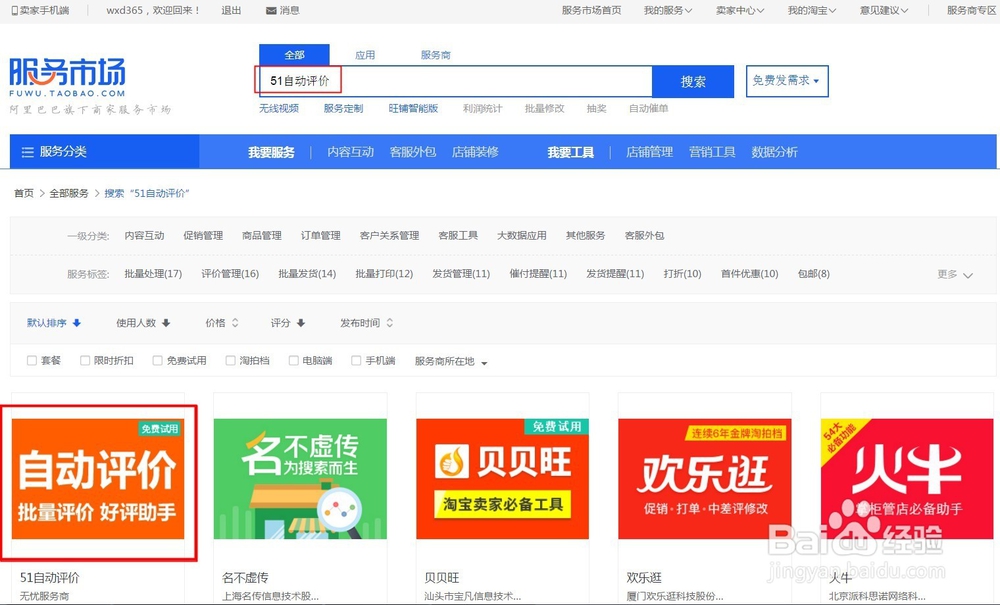The width and height of the screenshot is (1000, 605).
Task: Click the 默认排序 descending sort arrow
Action: (78, 322)
